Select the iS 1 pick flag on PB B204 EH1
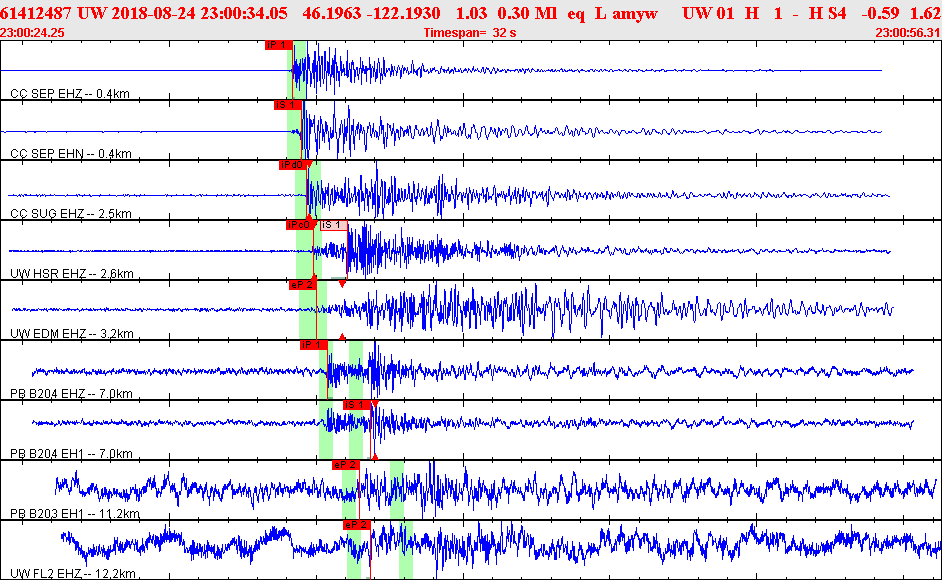Screen dimensions: 942x580 (357, 405)
